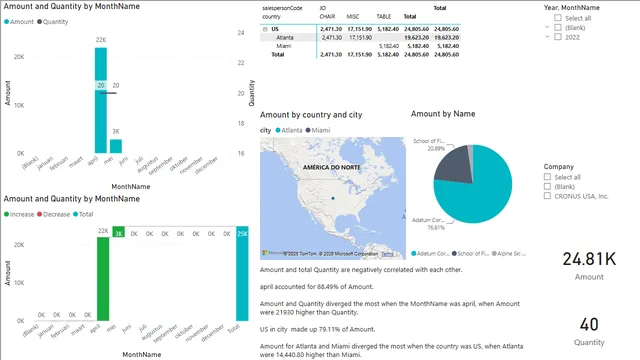Select the Miami row in matrix
Screen dimensions: 640x360
tap(284, 46)
